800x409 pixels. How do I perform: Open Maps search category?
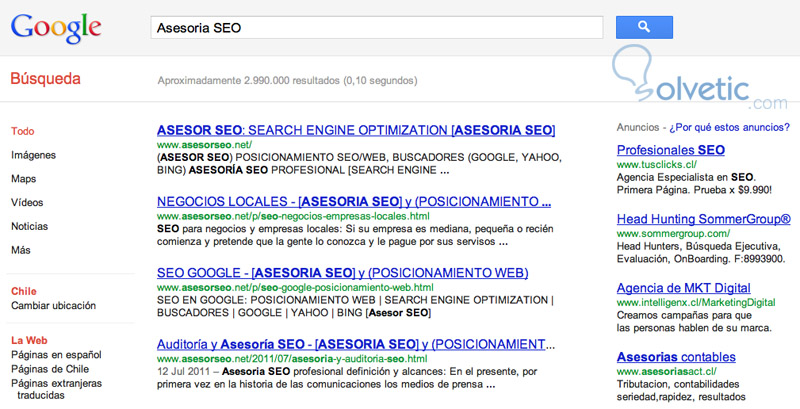tap(24, 179)
